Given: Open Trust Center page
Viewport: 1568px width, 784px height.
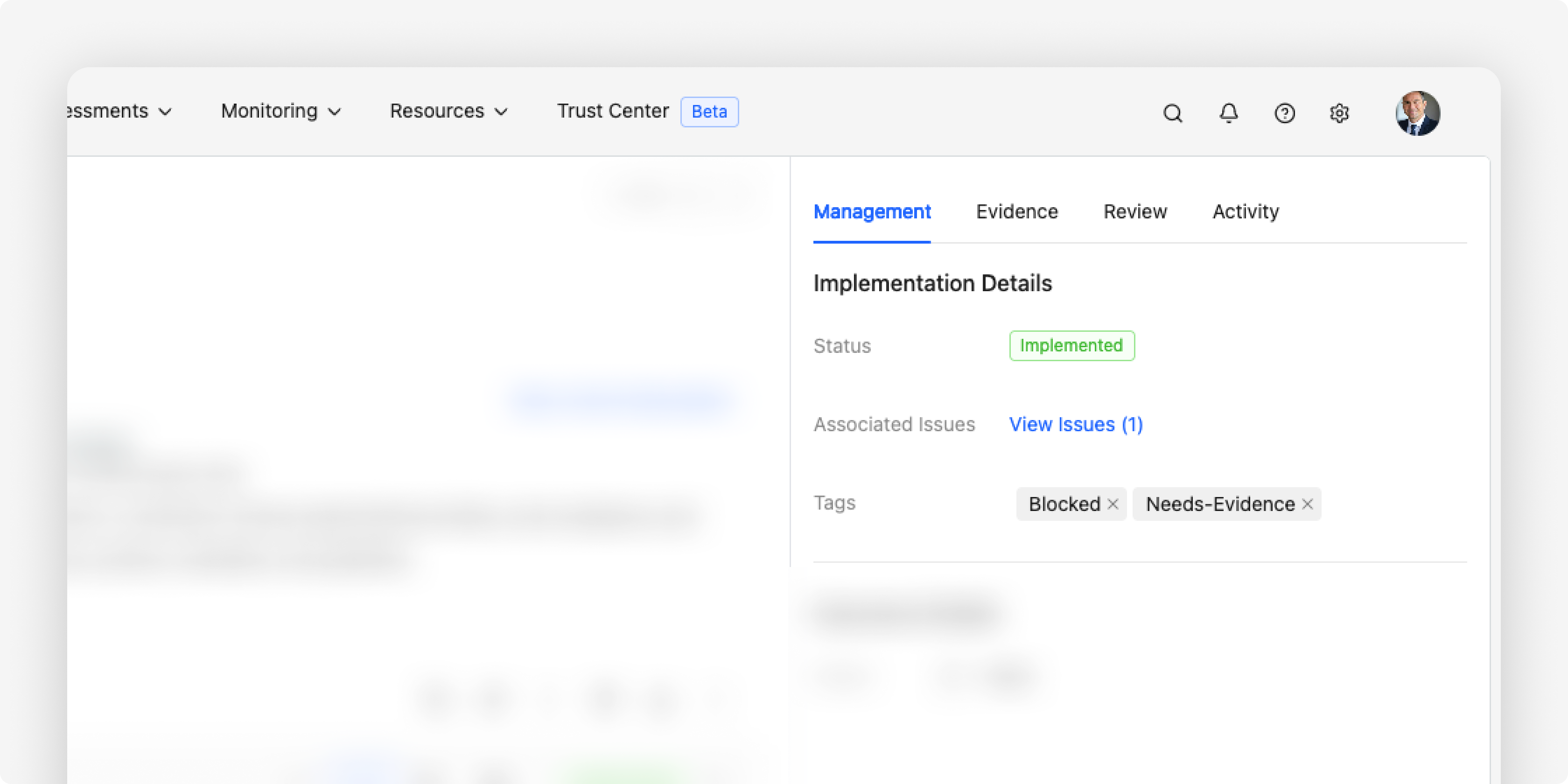Looking at the screenshot, I should point(613,111).
